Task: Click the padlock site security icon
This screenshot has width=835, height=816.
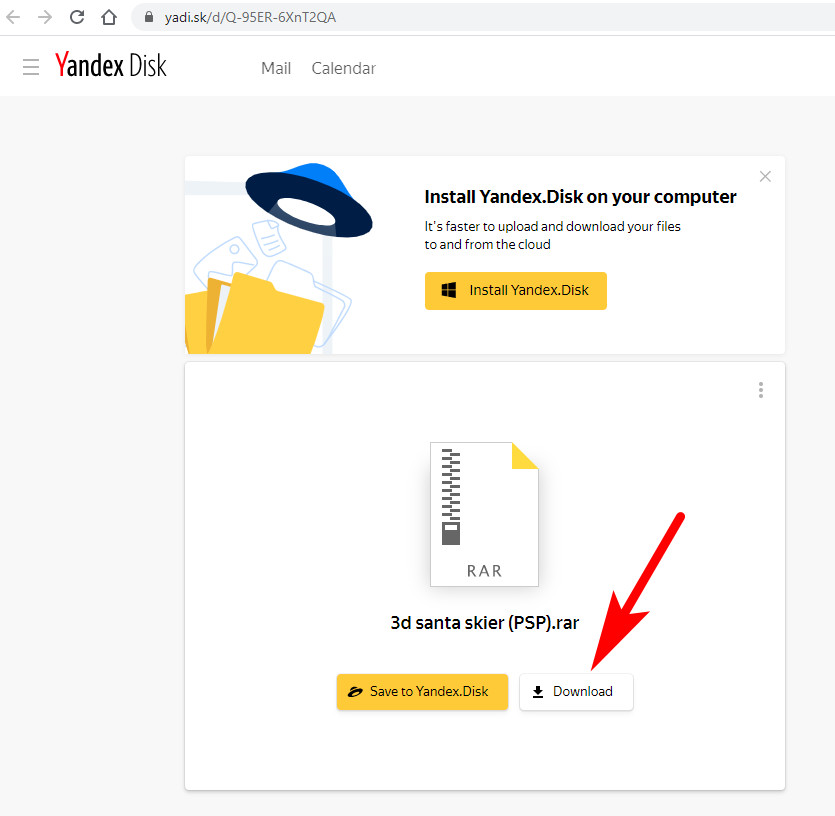Action: (149, 17)
